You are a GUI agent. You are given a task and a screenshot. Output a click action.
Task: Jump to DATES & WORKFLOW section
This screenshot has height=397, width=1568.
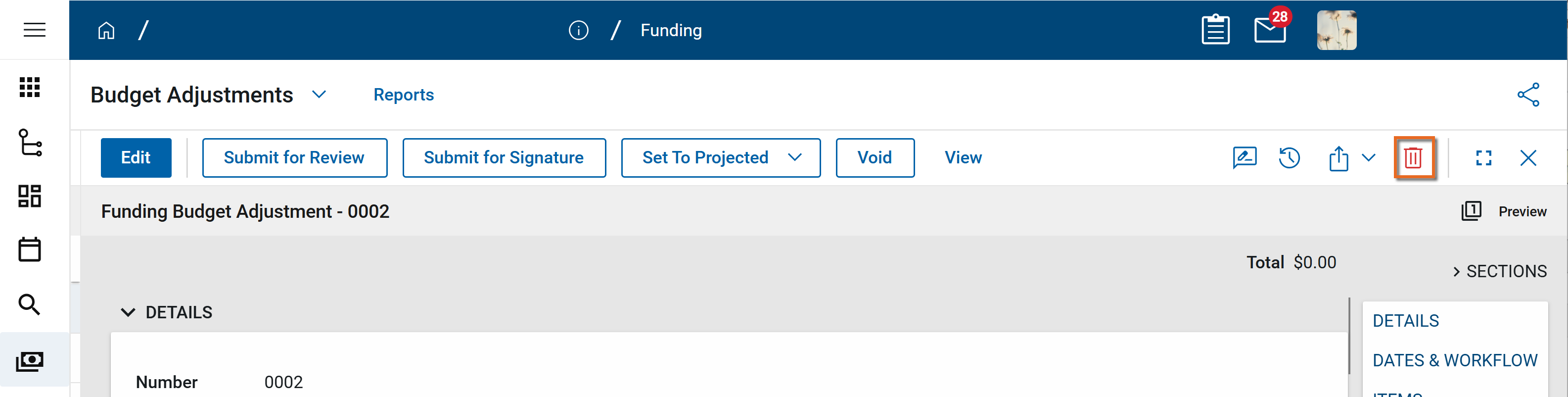pyautogui.click(x=1454, y=360)
